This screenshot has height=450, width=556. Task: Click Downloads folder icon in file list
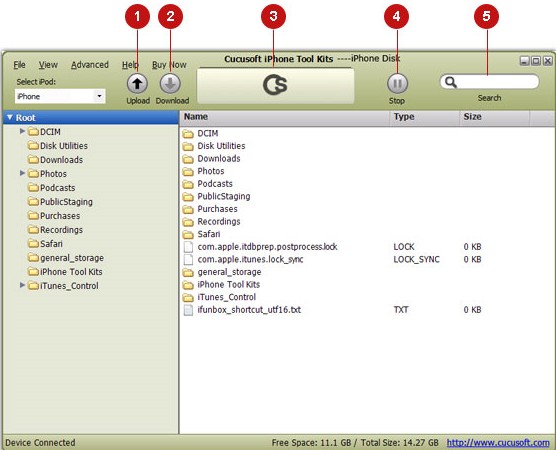188,159
